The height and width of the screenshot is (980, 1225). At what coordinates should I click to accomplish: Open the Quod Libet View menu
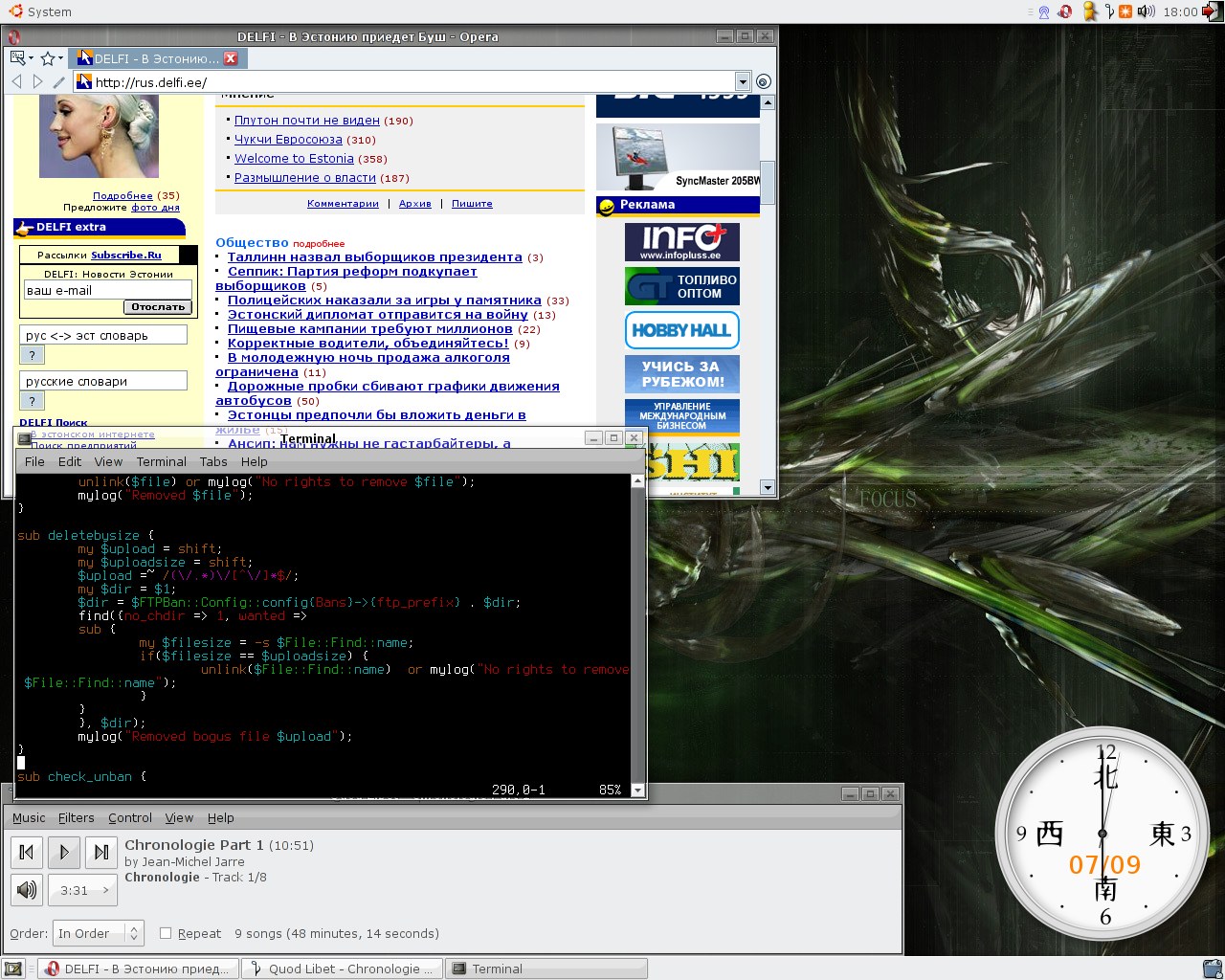179,817
